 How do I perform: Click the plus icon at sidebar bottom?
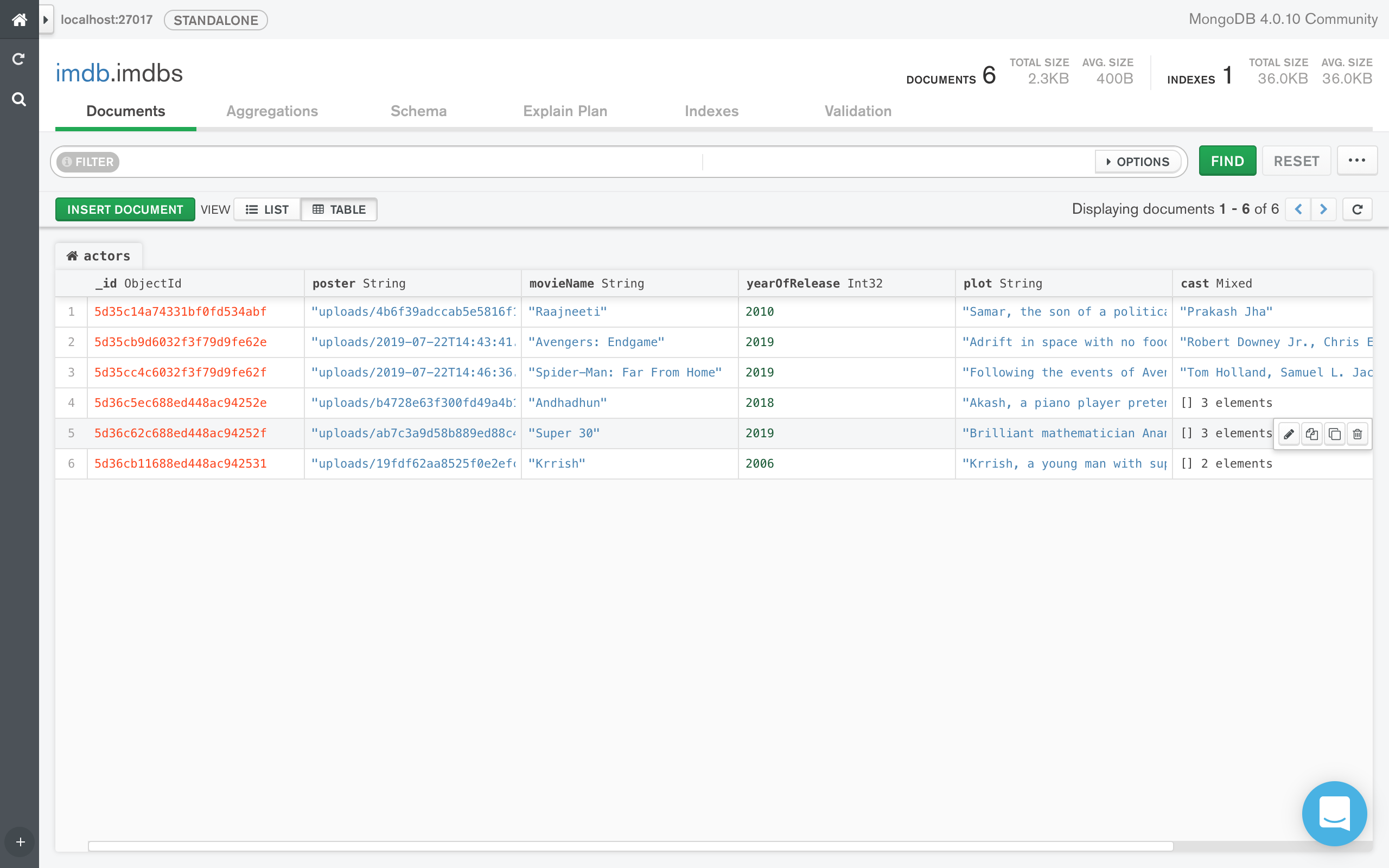tap(19, 841)
